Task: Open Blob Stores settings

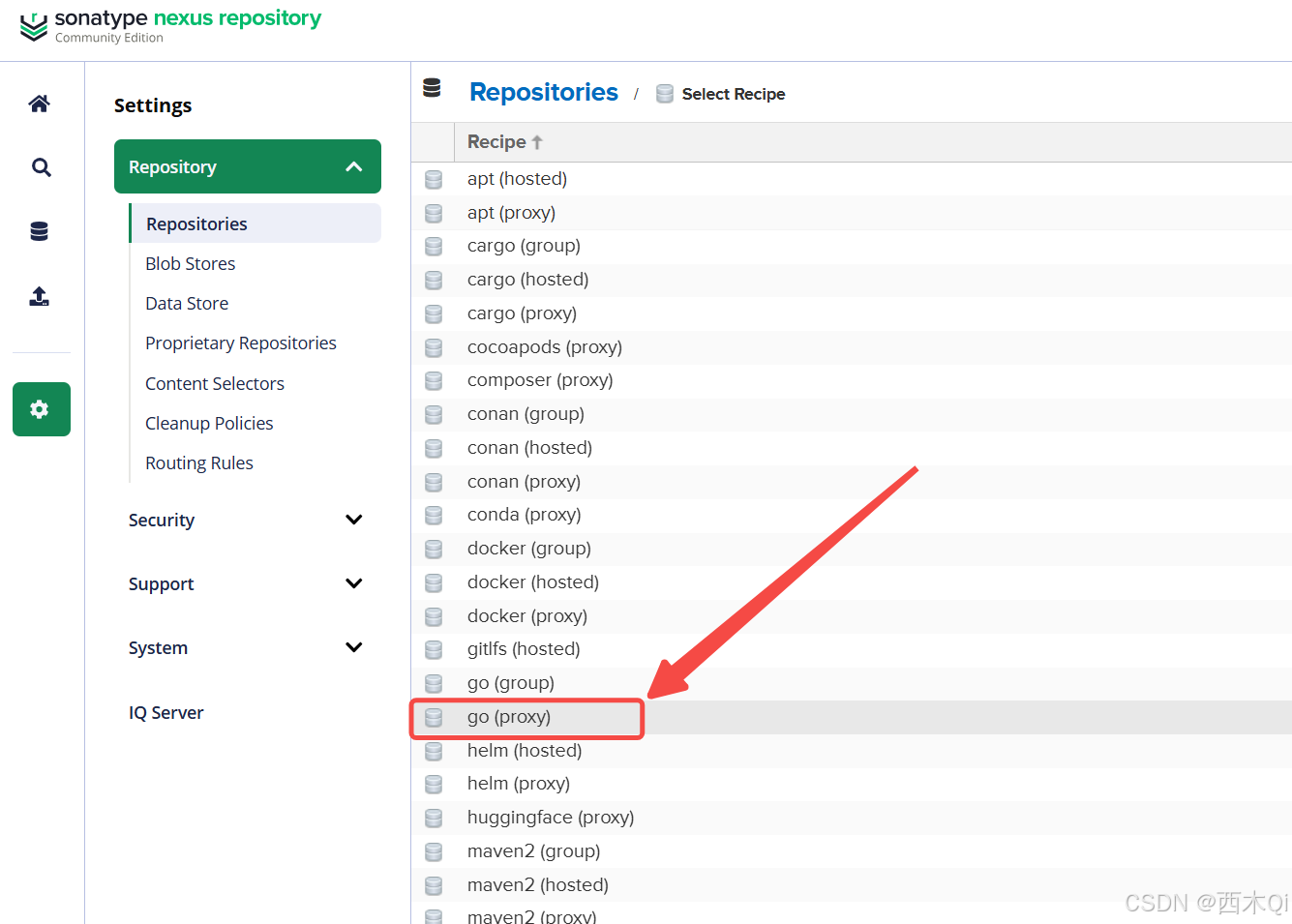Action: 191,264
